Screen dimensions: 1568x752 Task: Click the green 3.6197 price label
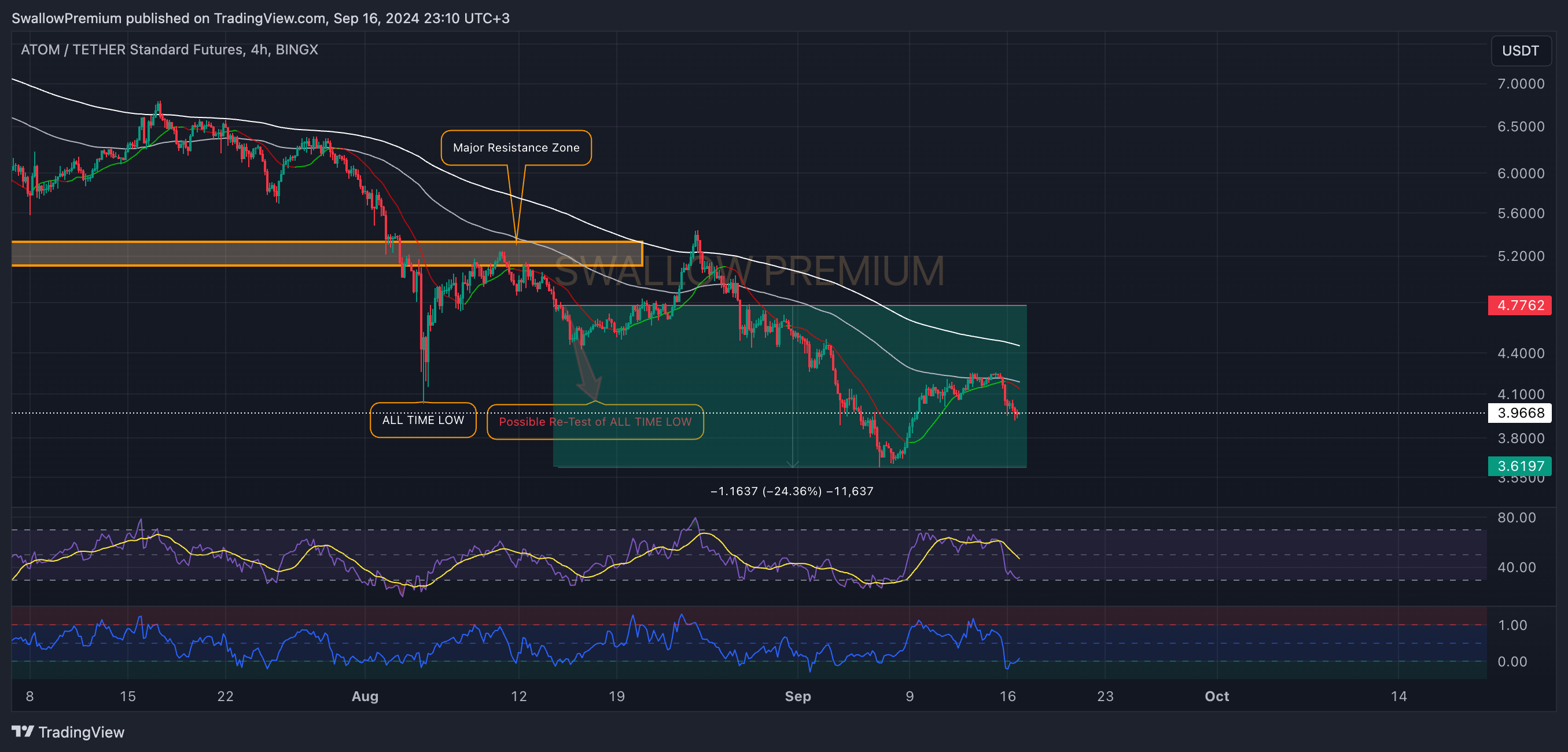[1519, 466]
